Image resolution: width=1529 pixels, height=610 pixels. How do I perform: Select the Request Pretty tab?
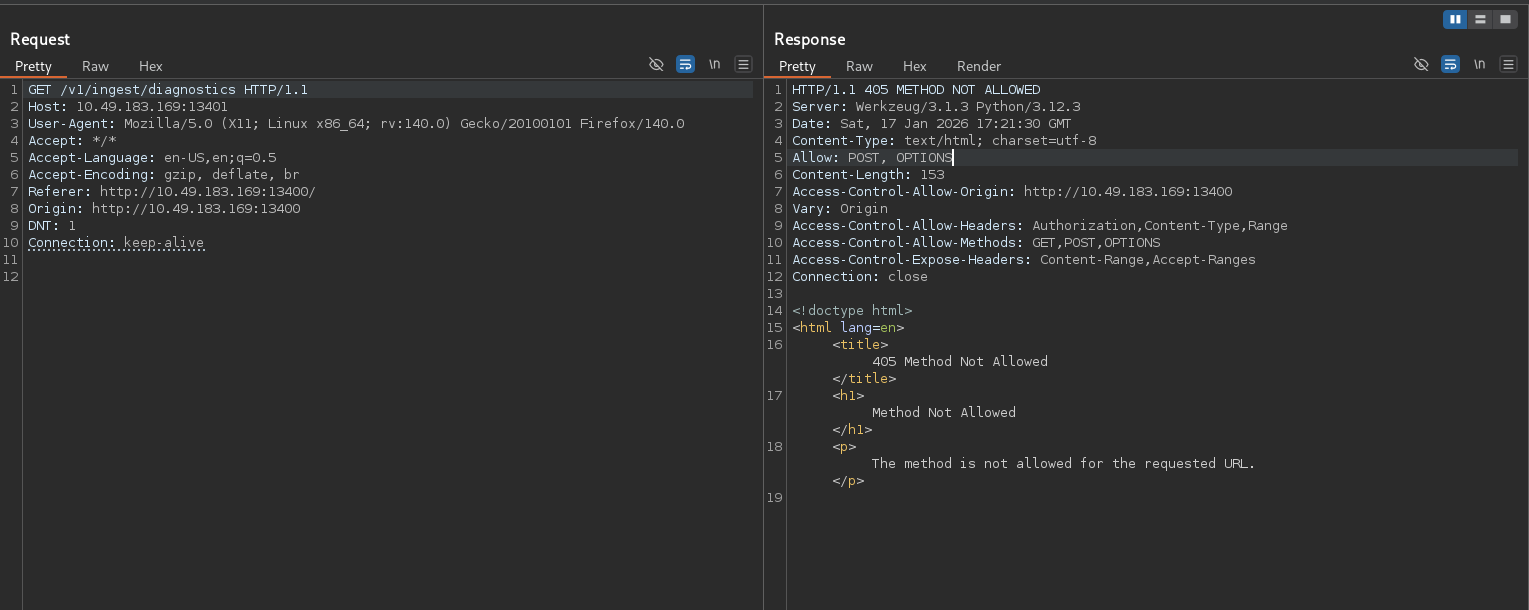(x=33, y=66)
